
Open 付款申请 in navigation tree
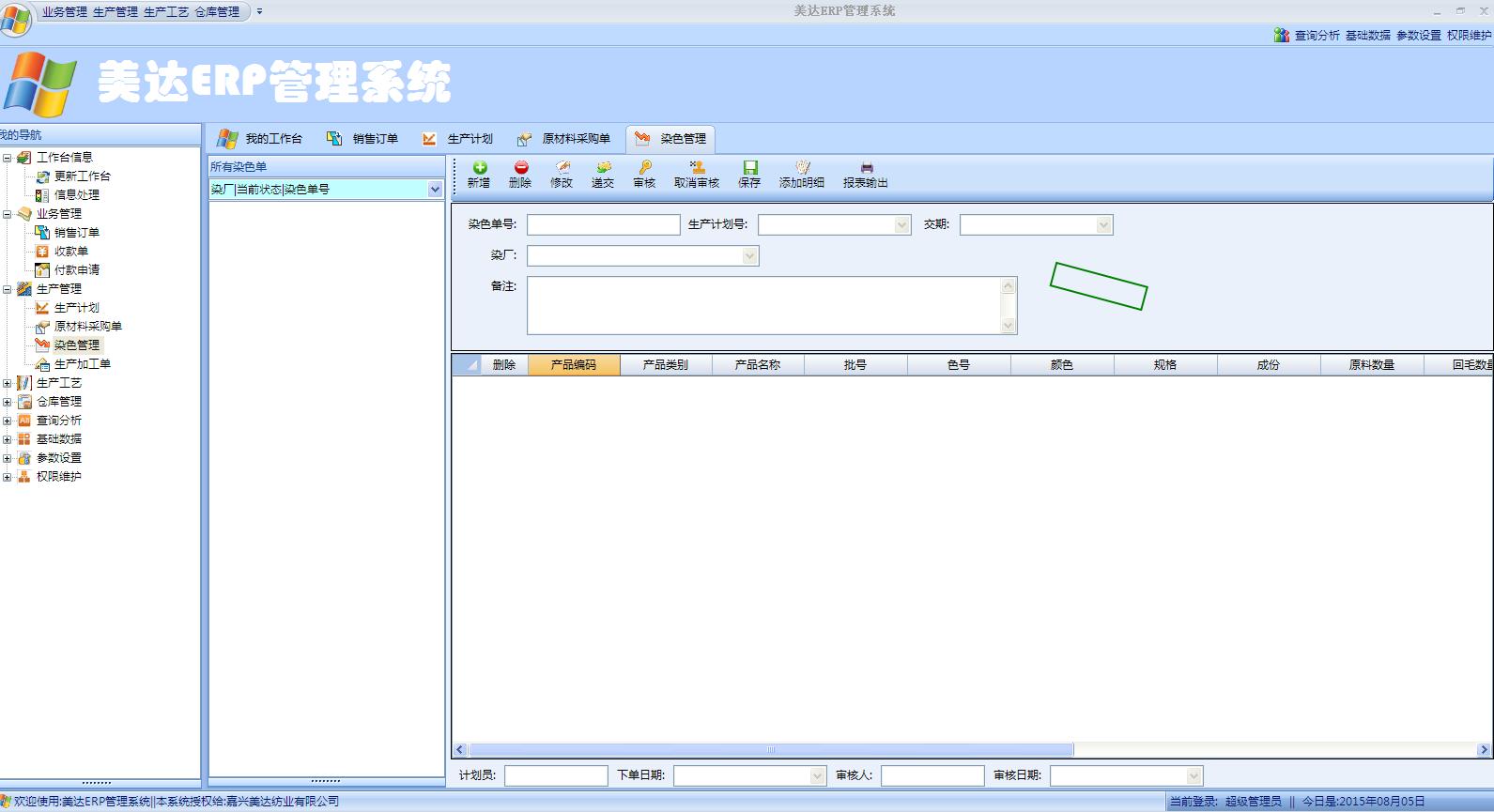tap(76, 270)
